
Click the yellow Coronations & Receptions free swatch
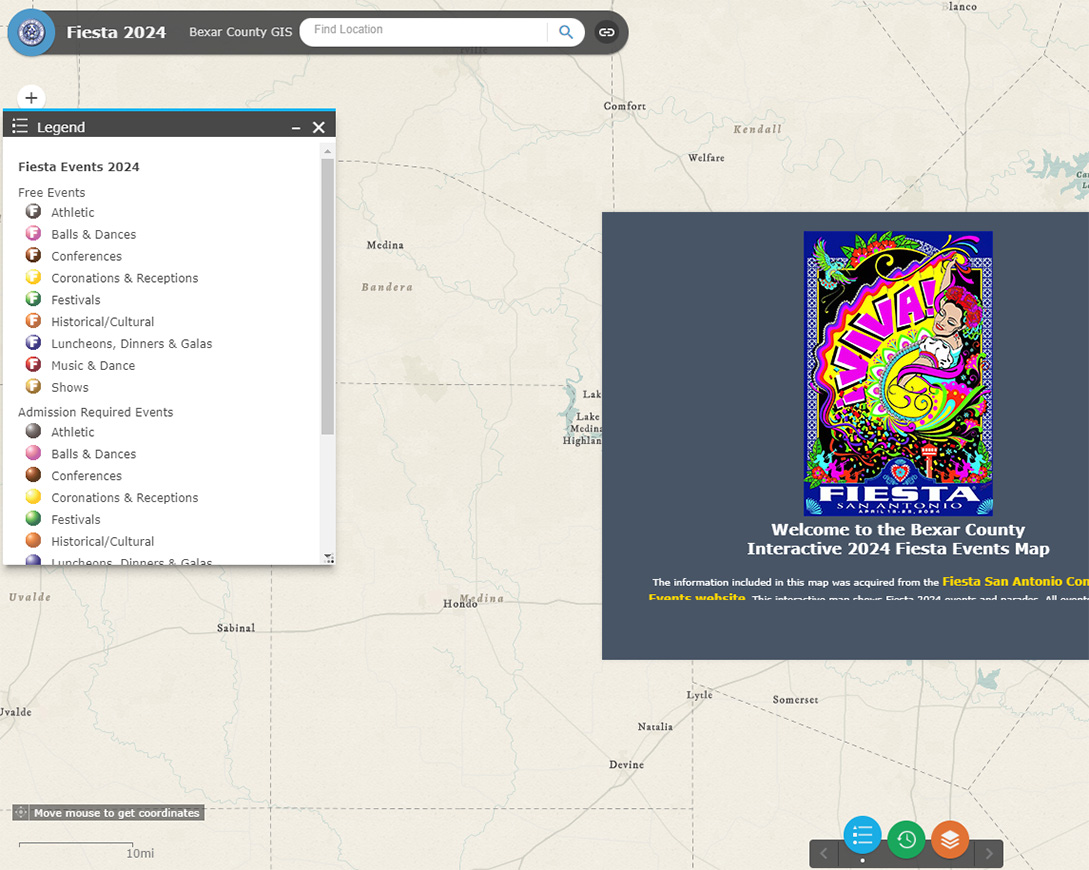[x=33, y=278]
